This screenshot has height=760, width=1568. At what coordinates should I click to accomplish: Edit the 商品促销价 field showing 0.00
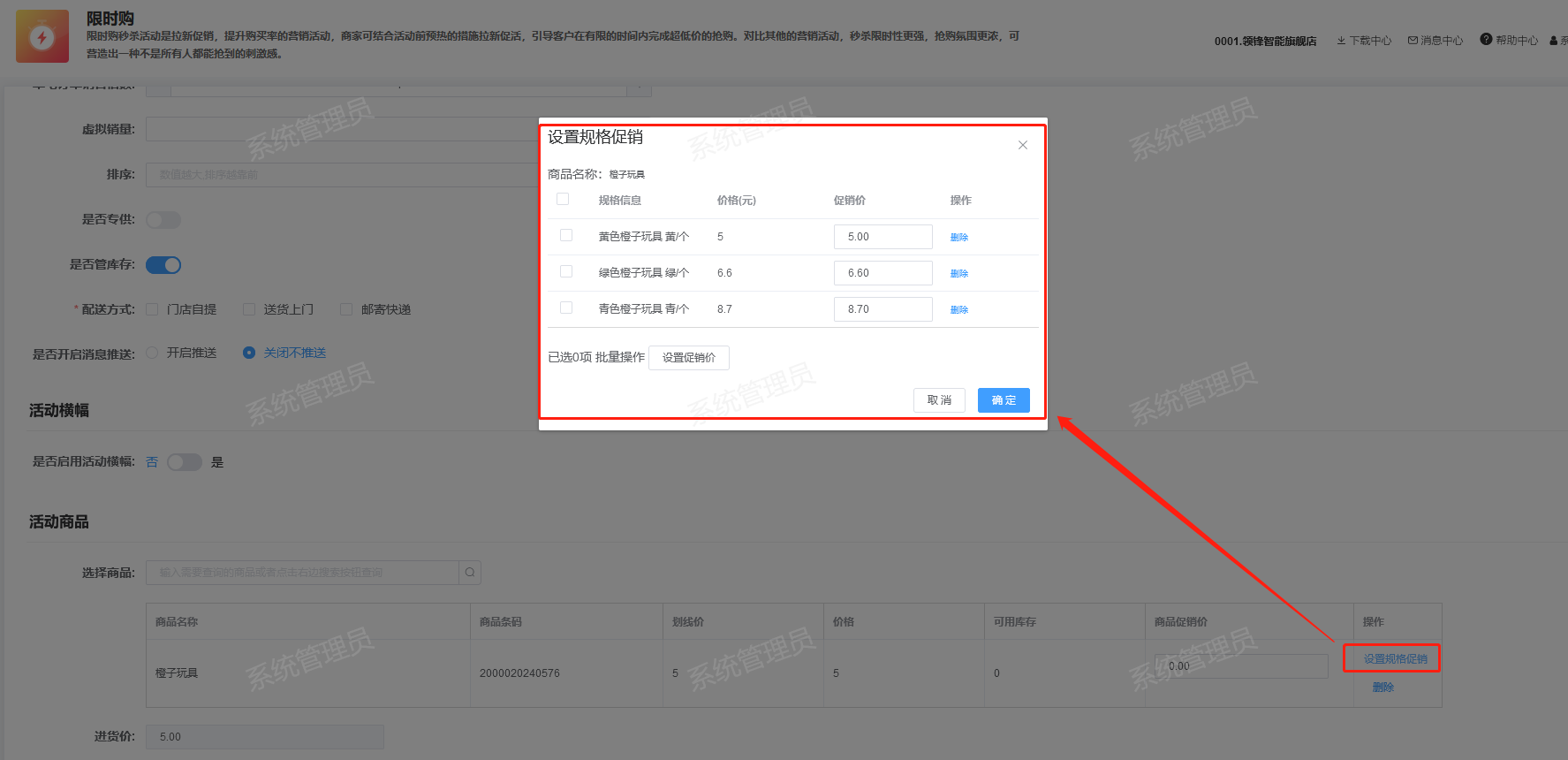pos(1241,666)
